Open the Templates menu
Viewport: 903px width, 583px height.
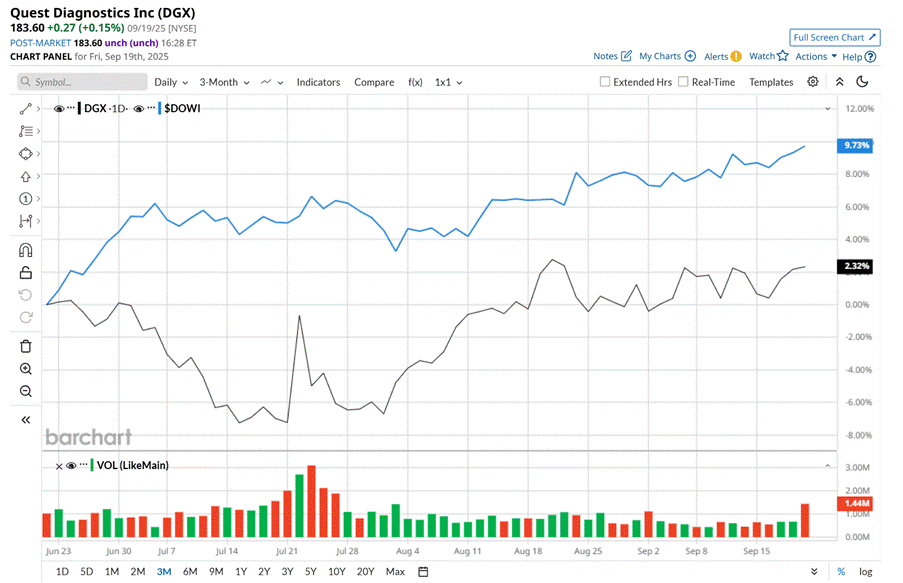coord(771,82)
